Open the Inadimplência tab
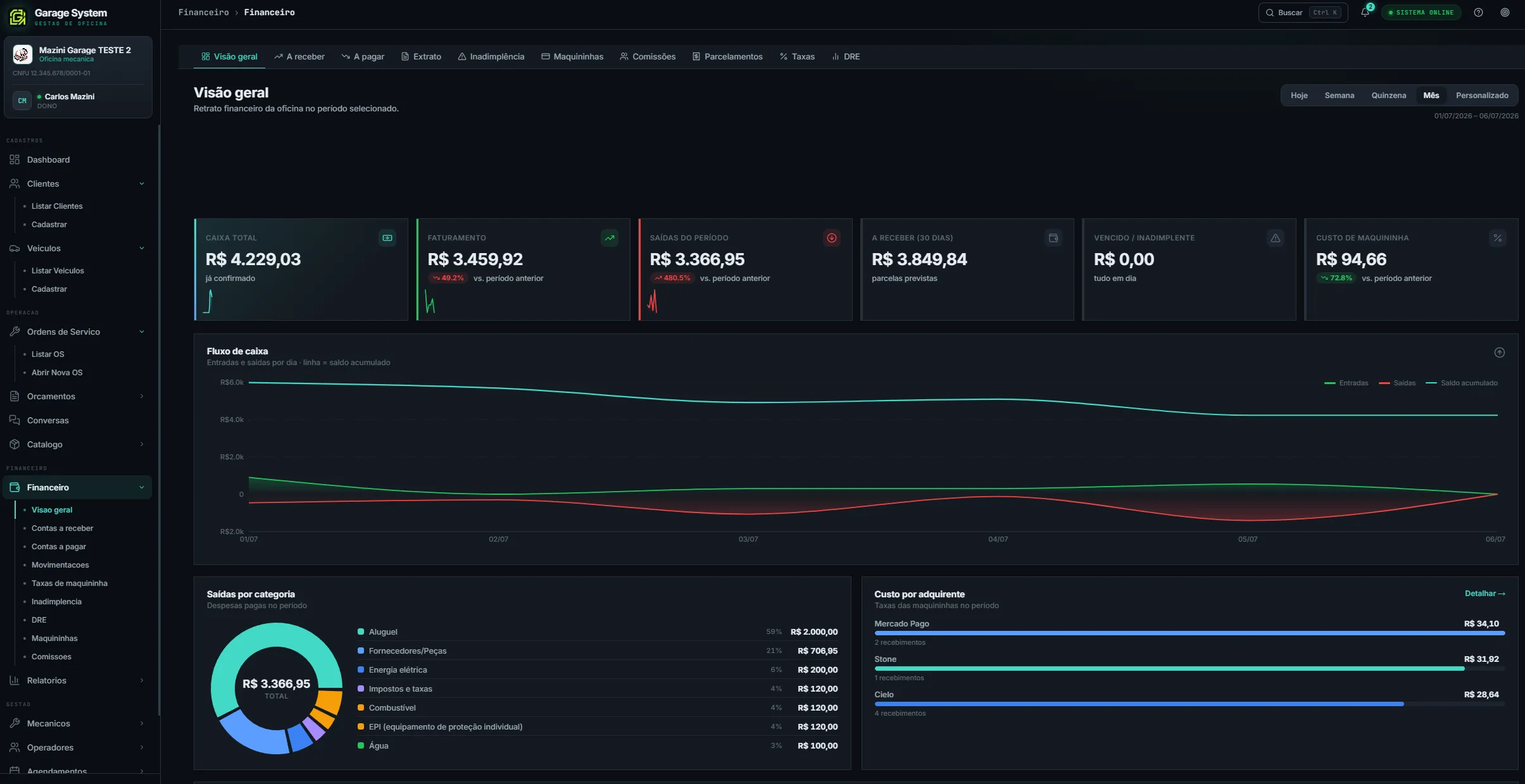Screen dimensions: 1525x784 tap(491, 56)
